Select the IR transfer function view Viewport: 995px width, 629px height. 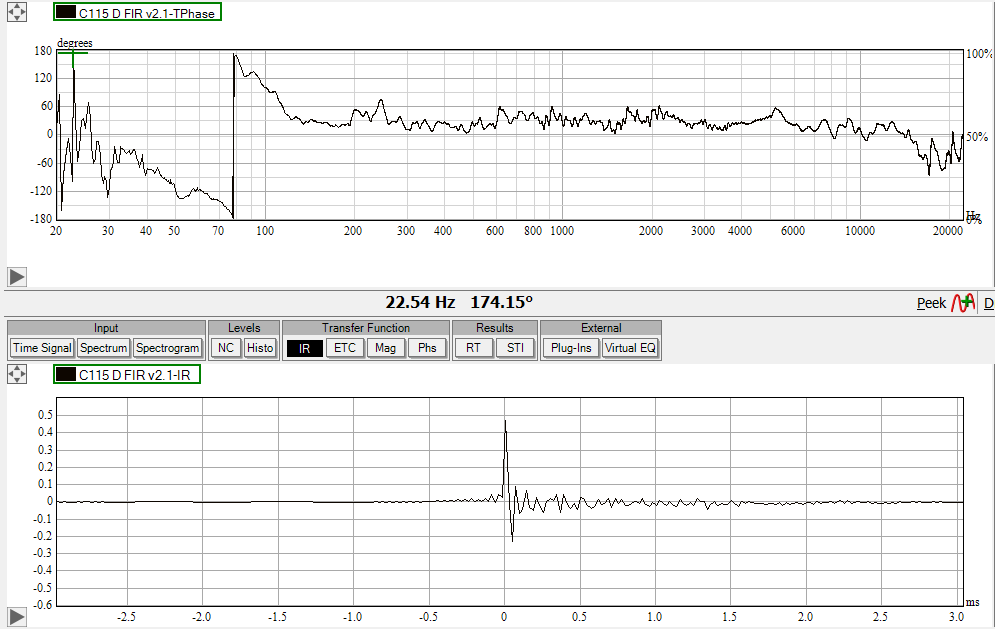pyautogui.click(x=305, y=348)
